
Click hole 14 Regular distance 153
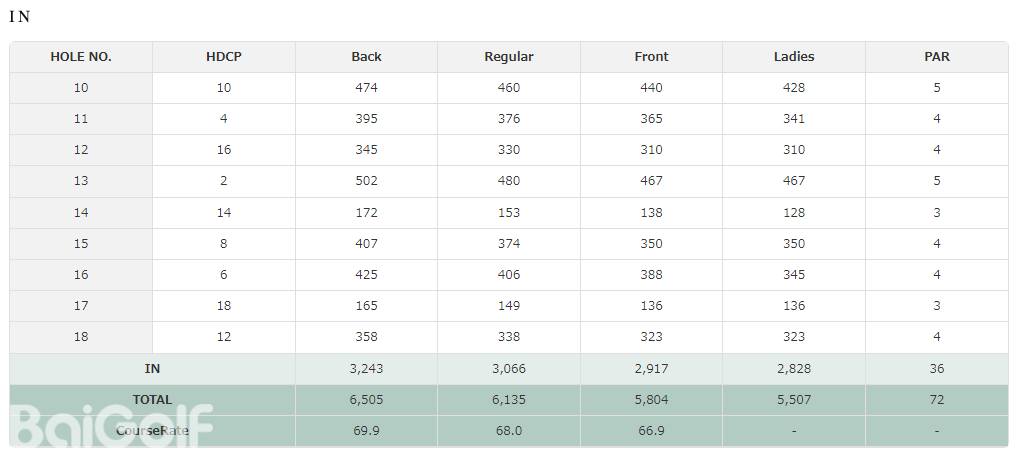509,212
